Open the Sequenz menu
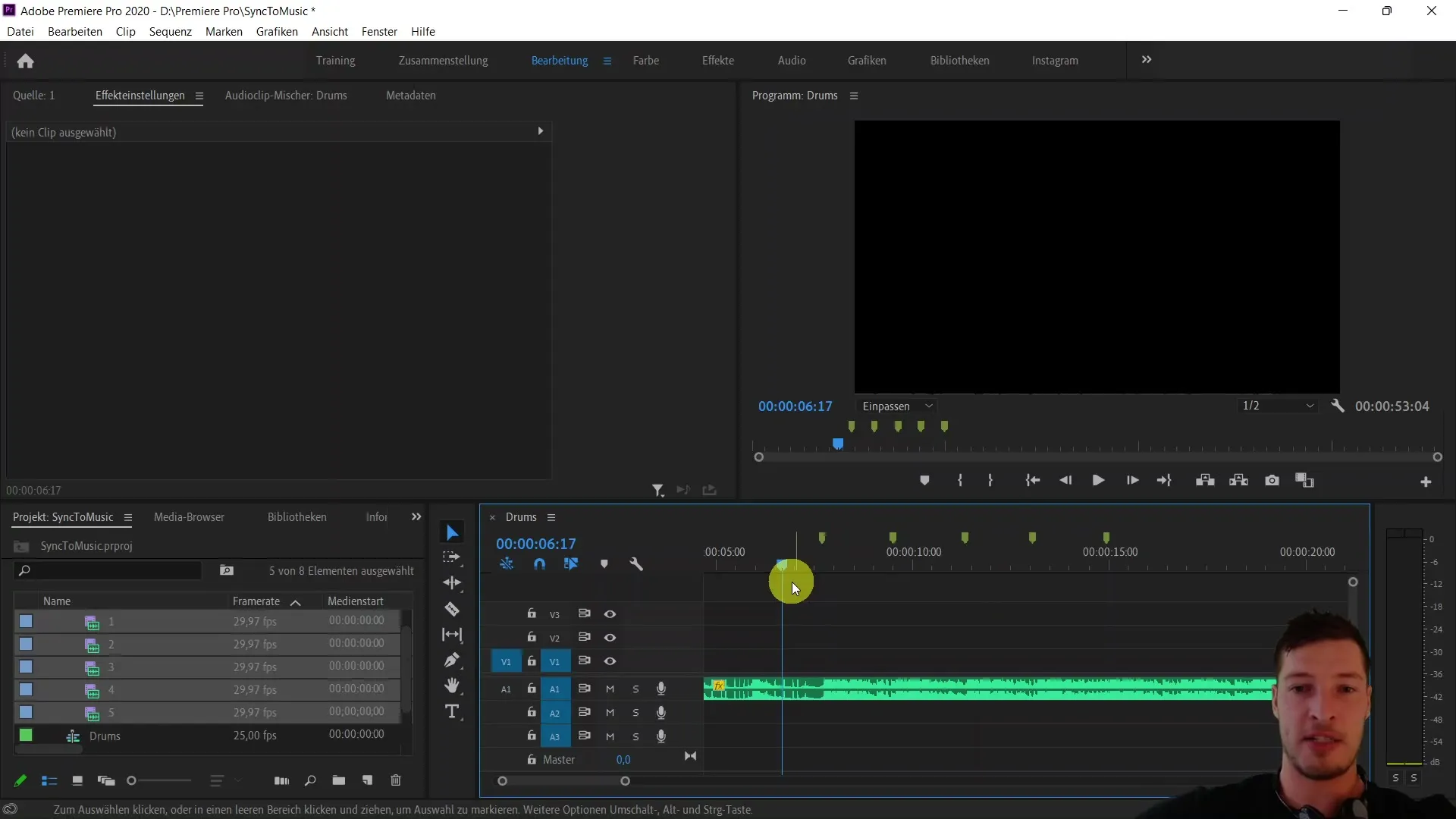 [171, 32]
